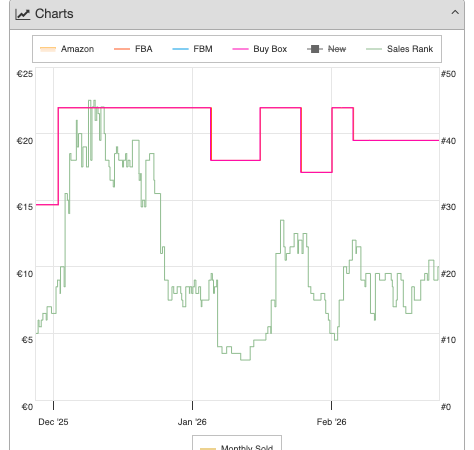Click the orange FBA legend swatch
The image size is (474, 450).
pos(122,49)
